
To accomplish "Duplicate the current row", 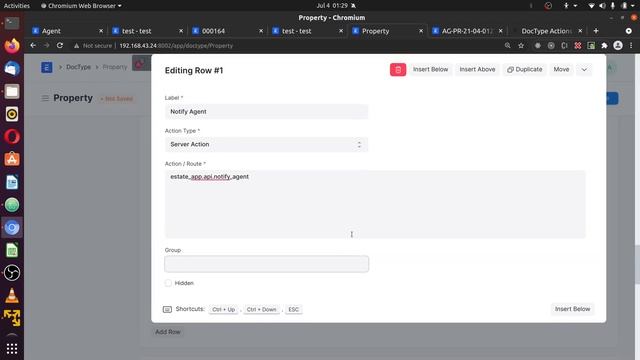I will 524,69.
